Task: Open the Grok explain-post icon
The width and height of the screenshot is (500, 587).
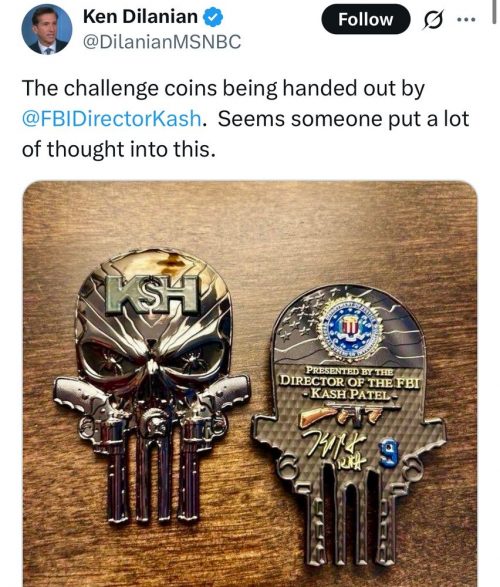Action: click(433, 19)
